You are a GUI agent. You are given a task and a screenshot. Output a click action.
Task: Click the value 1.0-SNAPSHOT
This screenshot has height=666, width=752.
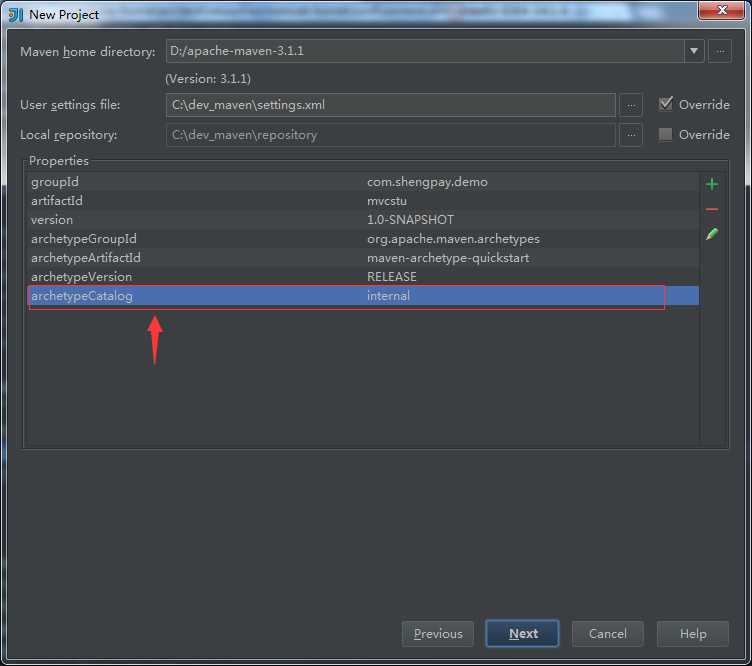tap(410, 220)
